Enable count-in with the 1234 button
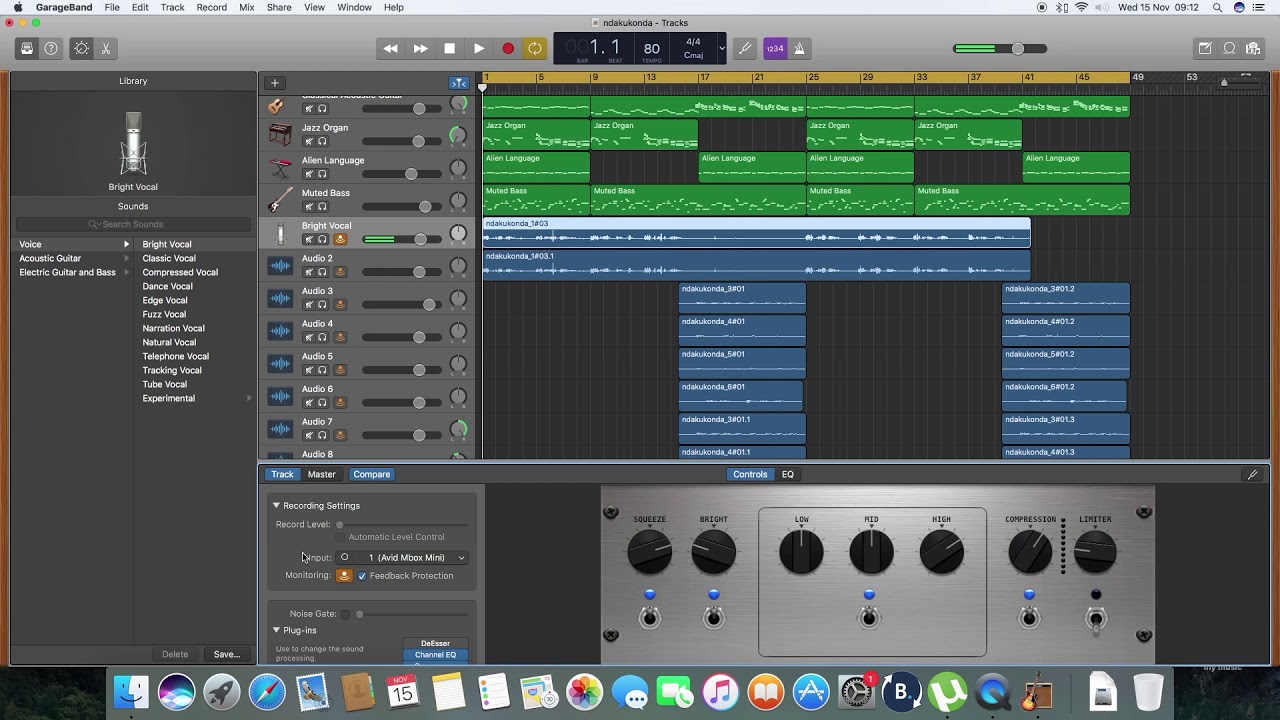This screenshot has height=720, width=1280. (x=775, y=47)
